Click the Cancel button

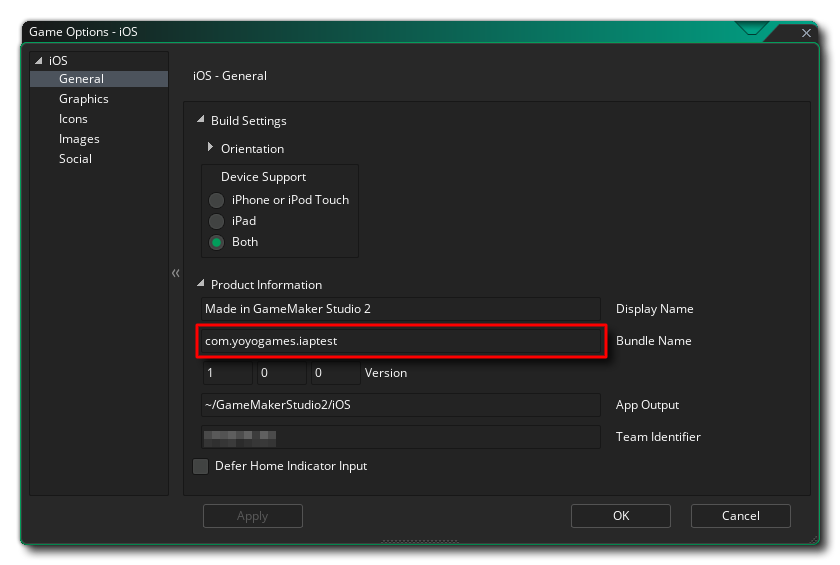tap(740, 516)
